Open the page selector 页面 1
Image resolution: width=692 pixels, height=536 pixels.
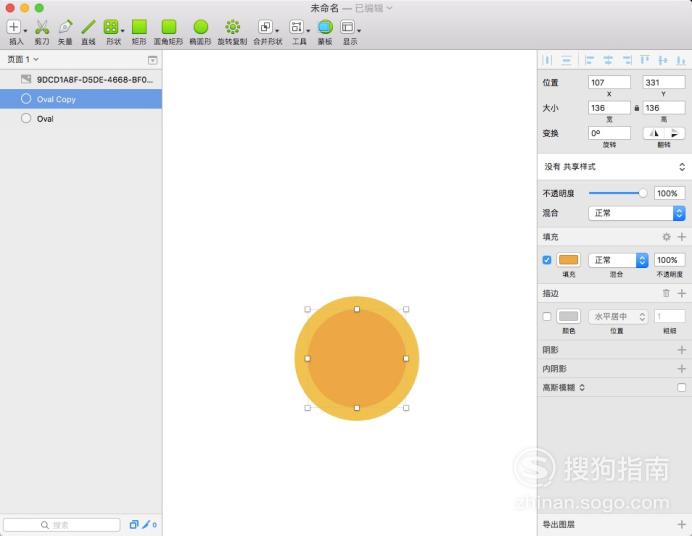point(23,59)
